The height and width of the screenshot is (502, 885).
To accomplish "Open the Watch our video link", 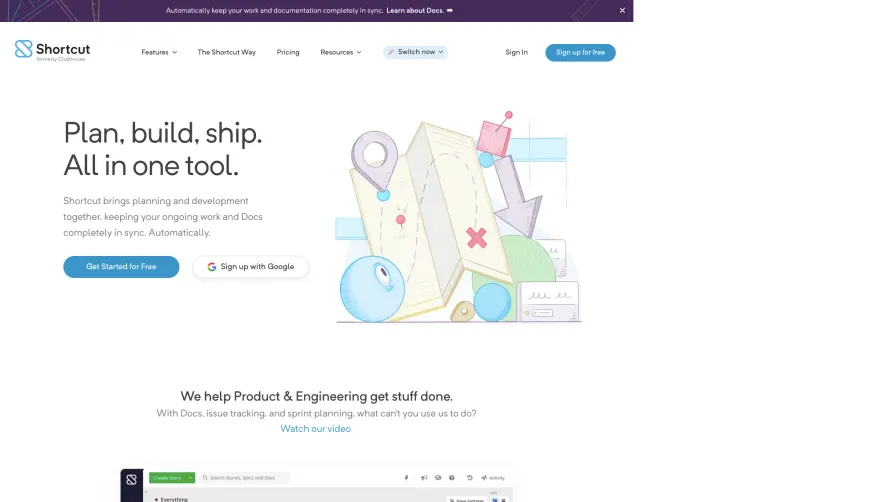I will (x=316, y=429).
